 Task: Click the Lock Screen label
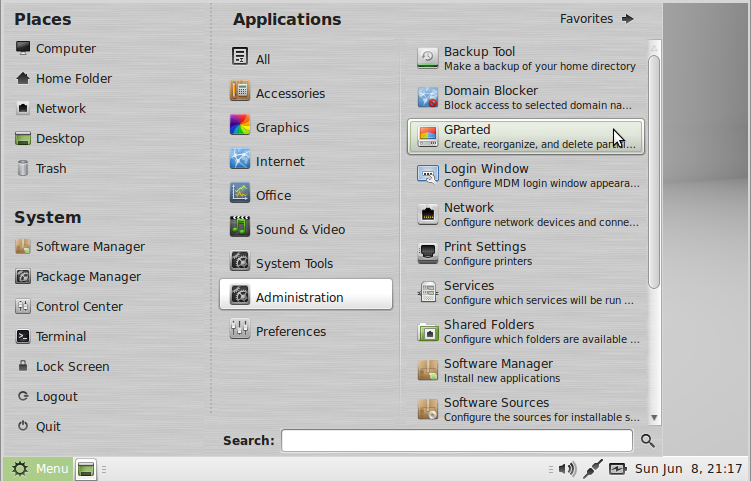pyautogui.click(x=73, y=366)
